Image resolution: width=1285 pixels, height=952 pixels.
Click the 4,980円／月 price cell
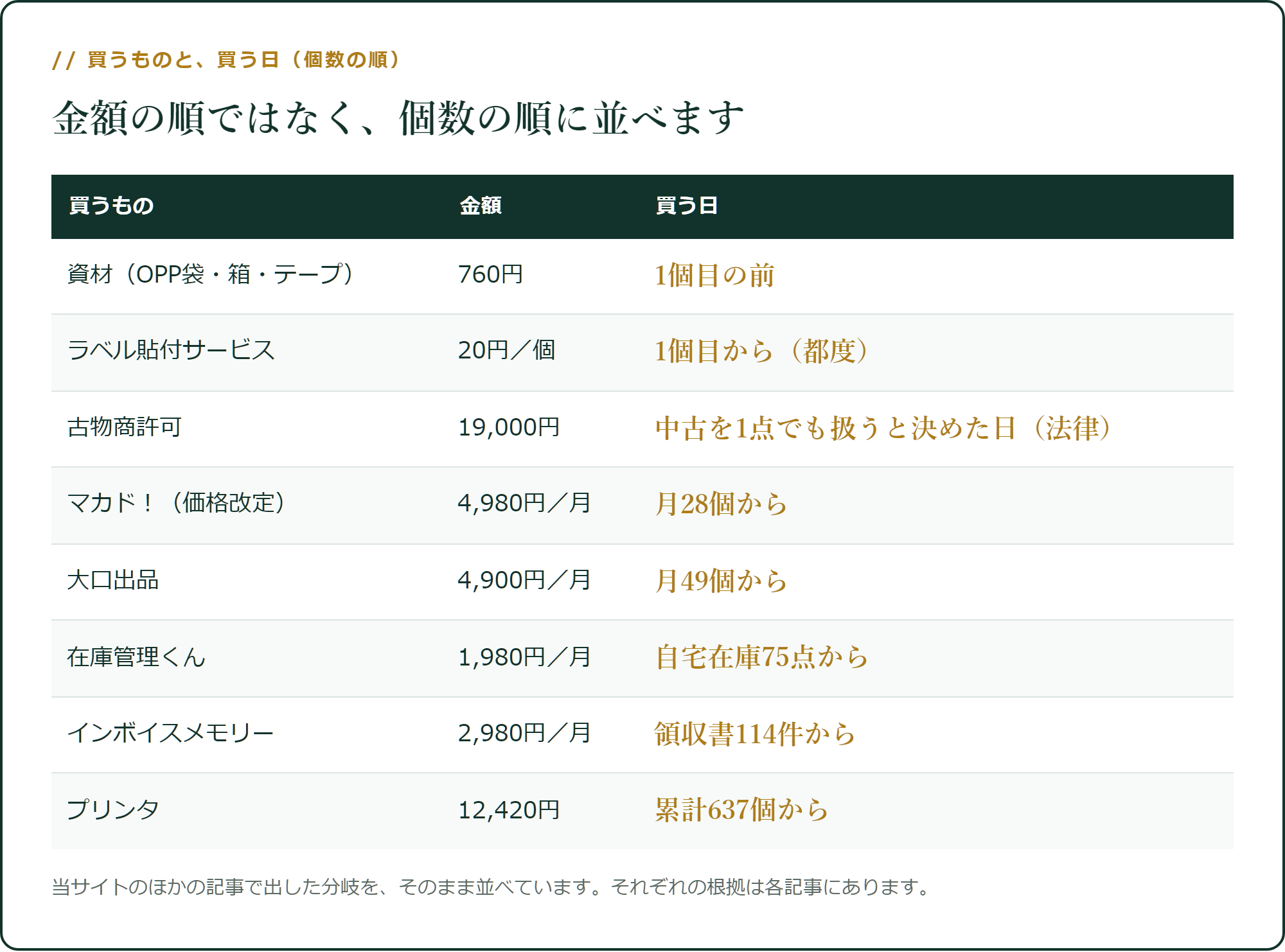pos(524,504)
